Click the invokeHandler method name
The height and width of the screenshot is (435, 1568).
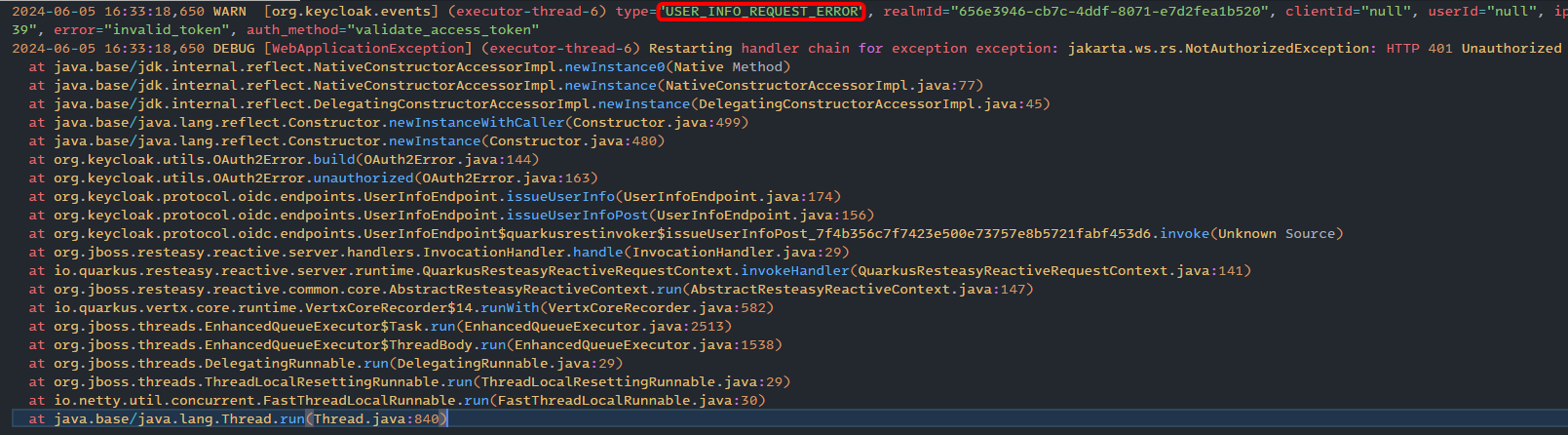[795, 271]
